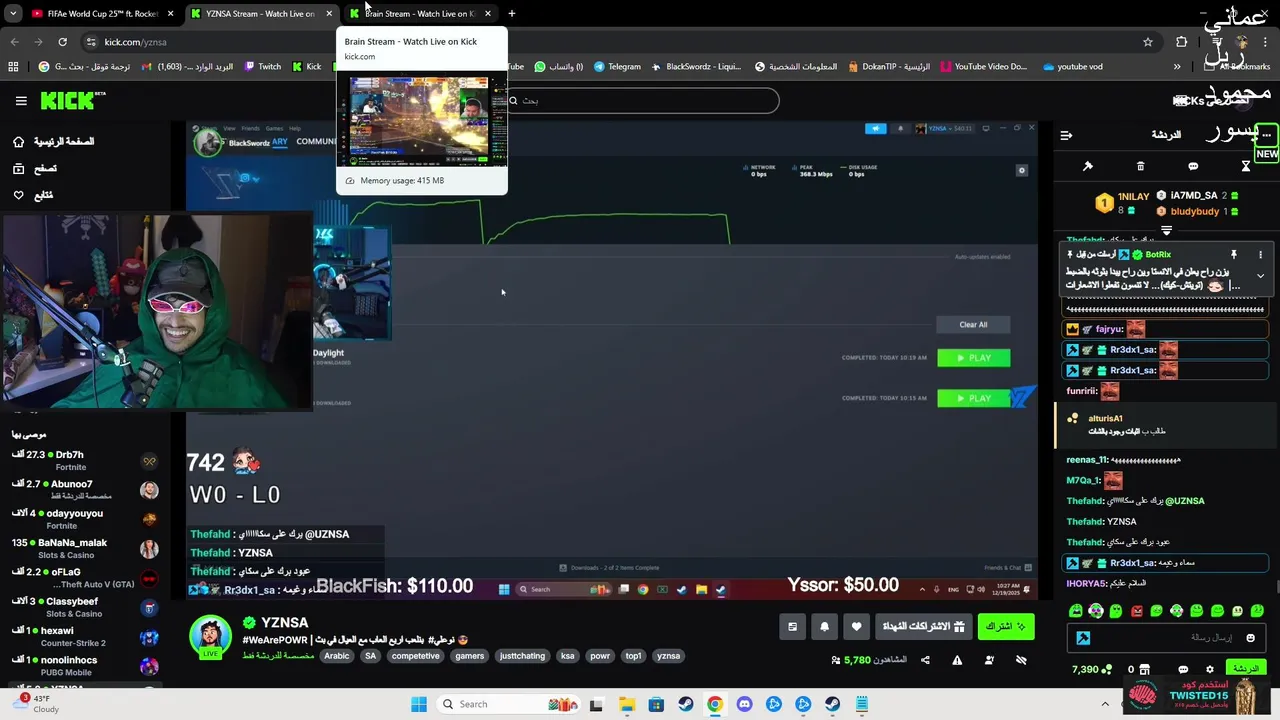Image resolution: width=1280 pixels, height=720 pixels.
Task: Show hidden system tray icons chevron
Action: coord(1105,704)
